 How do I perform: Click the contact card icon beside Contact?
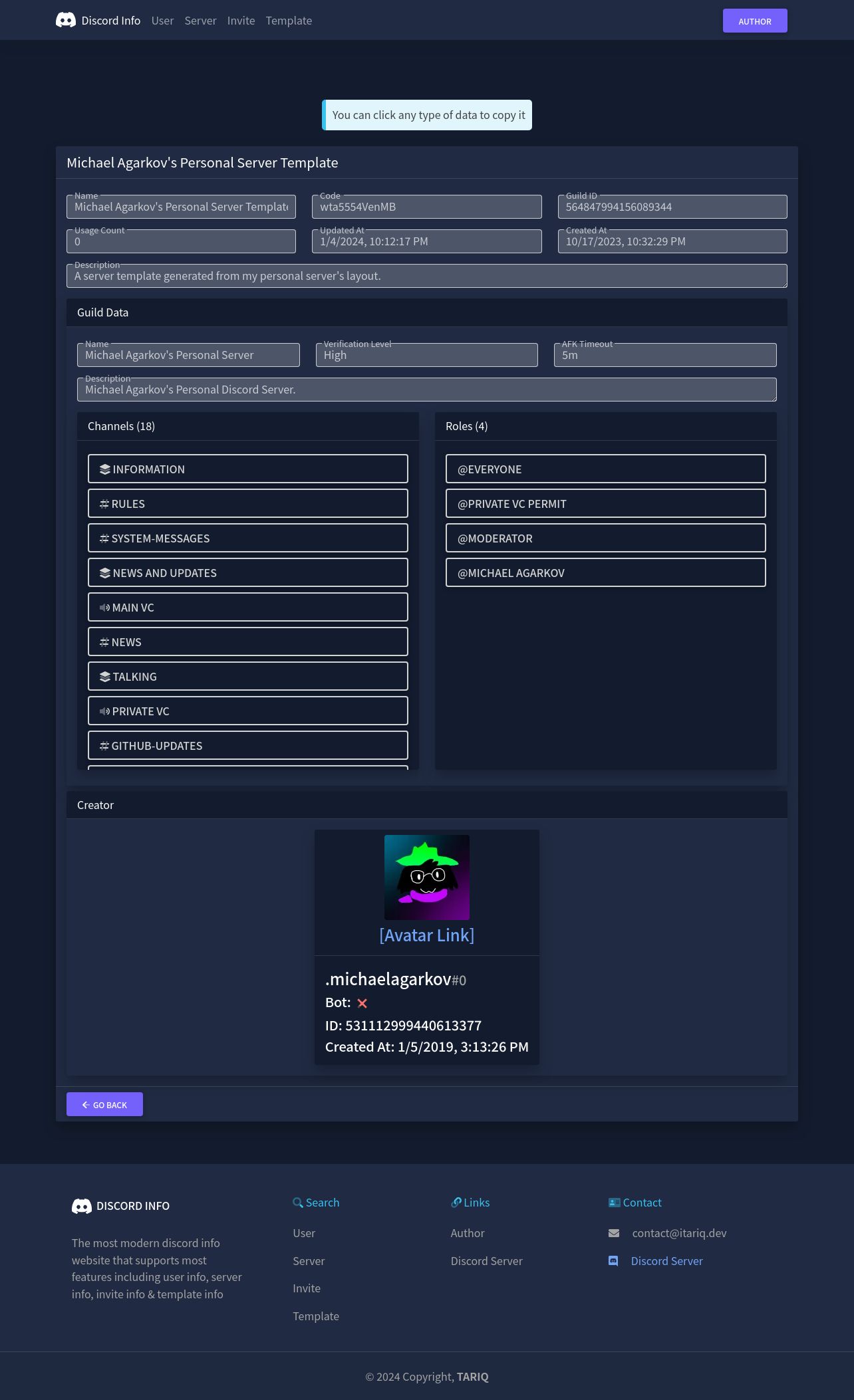pyautogui.click(x=615, y=1203)
